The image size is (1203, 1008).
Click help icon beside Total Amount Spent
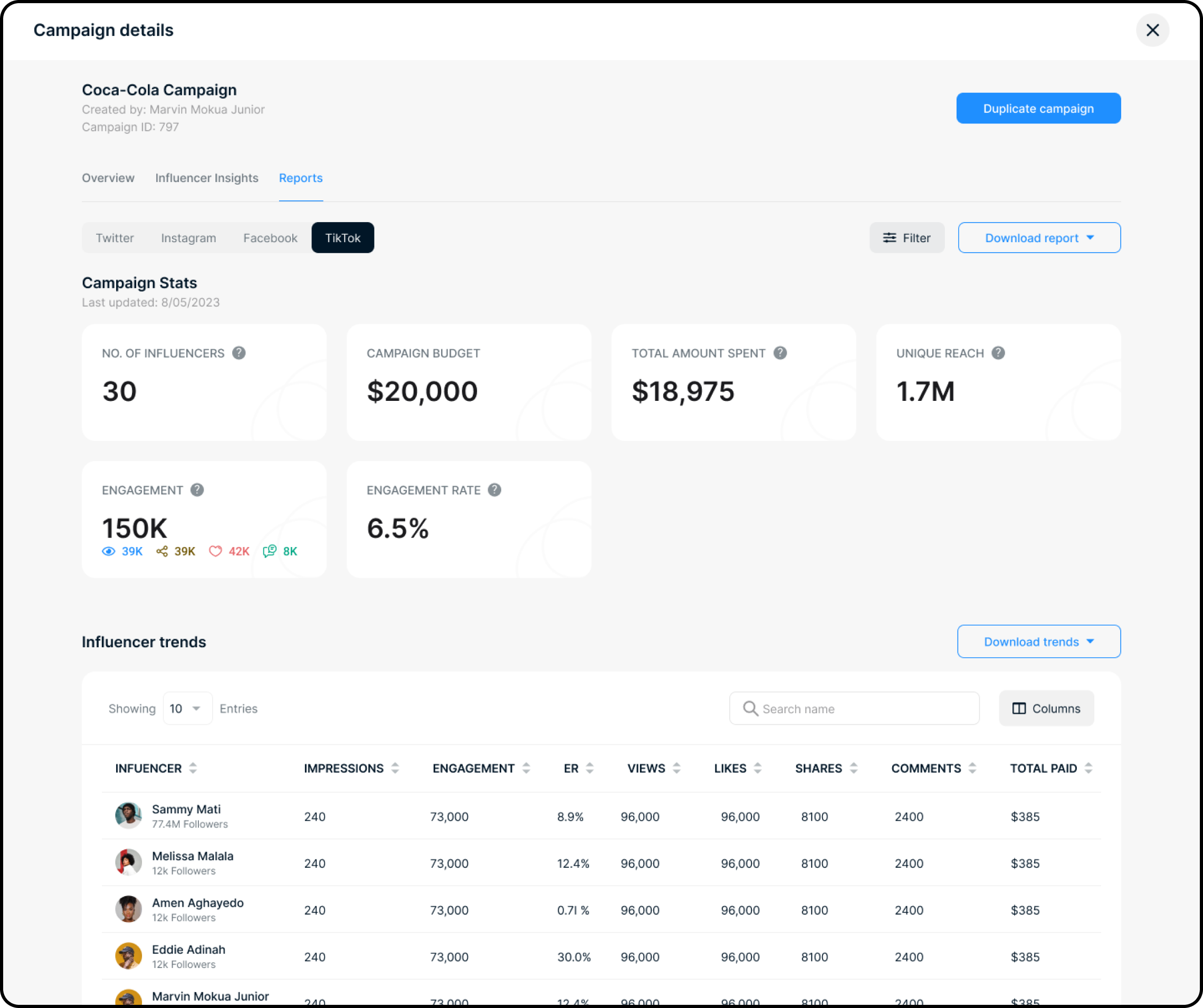pyautogui.click(x=780, y=353)
